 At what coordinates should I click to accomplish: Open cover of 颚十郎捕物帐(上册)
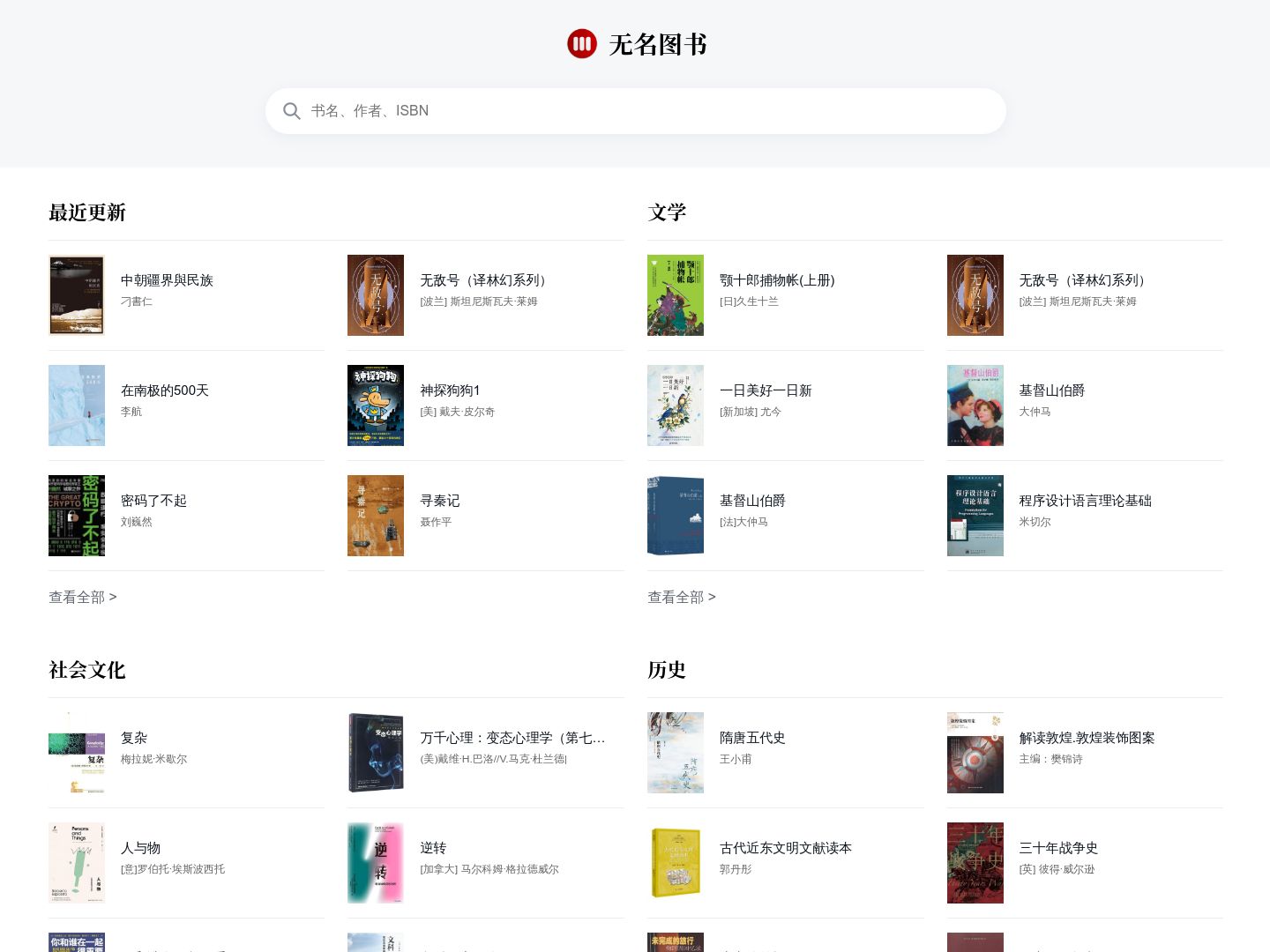pos(676,295)
